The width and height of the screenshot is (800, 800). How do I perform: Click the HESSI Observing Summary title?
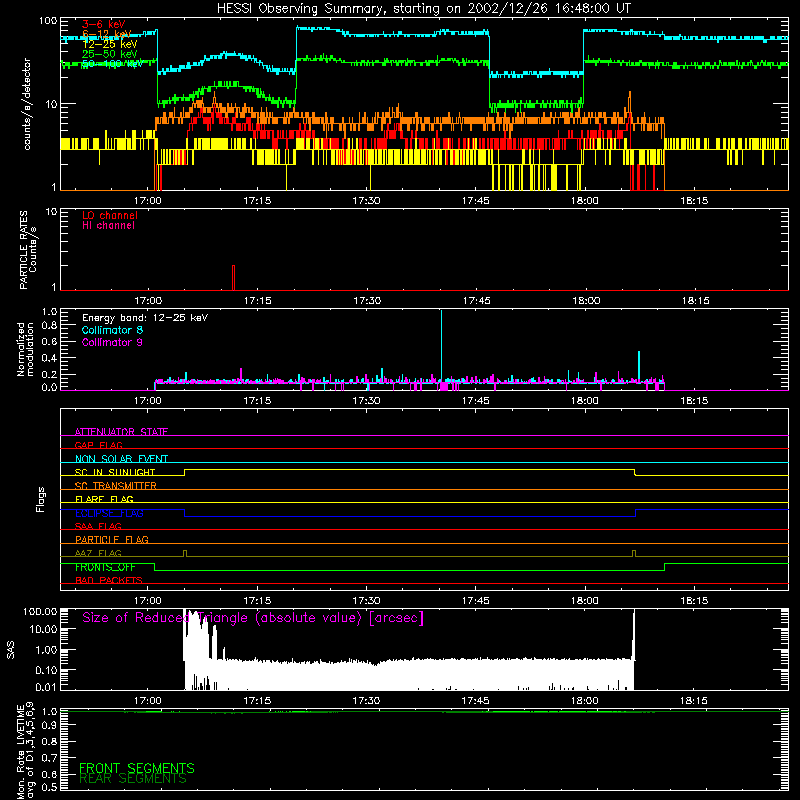(x=423, y=8)
